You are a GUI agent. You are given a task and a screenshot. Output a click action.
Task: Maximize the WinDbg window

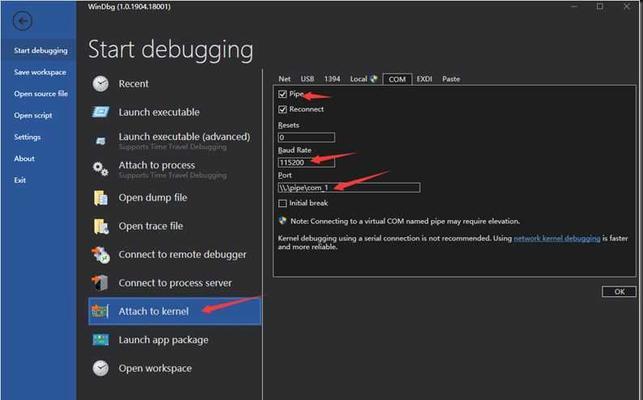(600, 6)
